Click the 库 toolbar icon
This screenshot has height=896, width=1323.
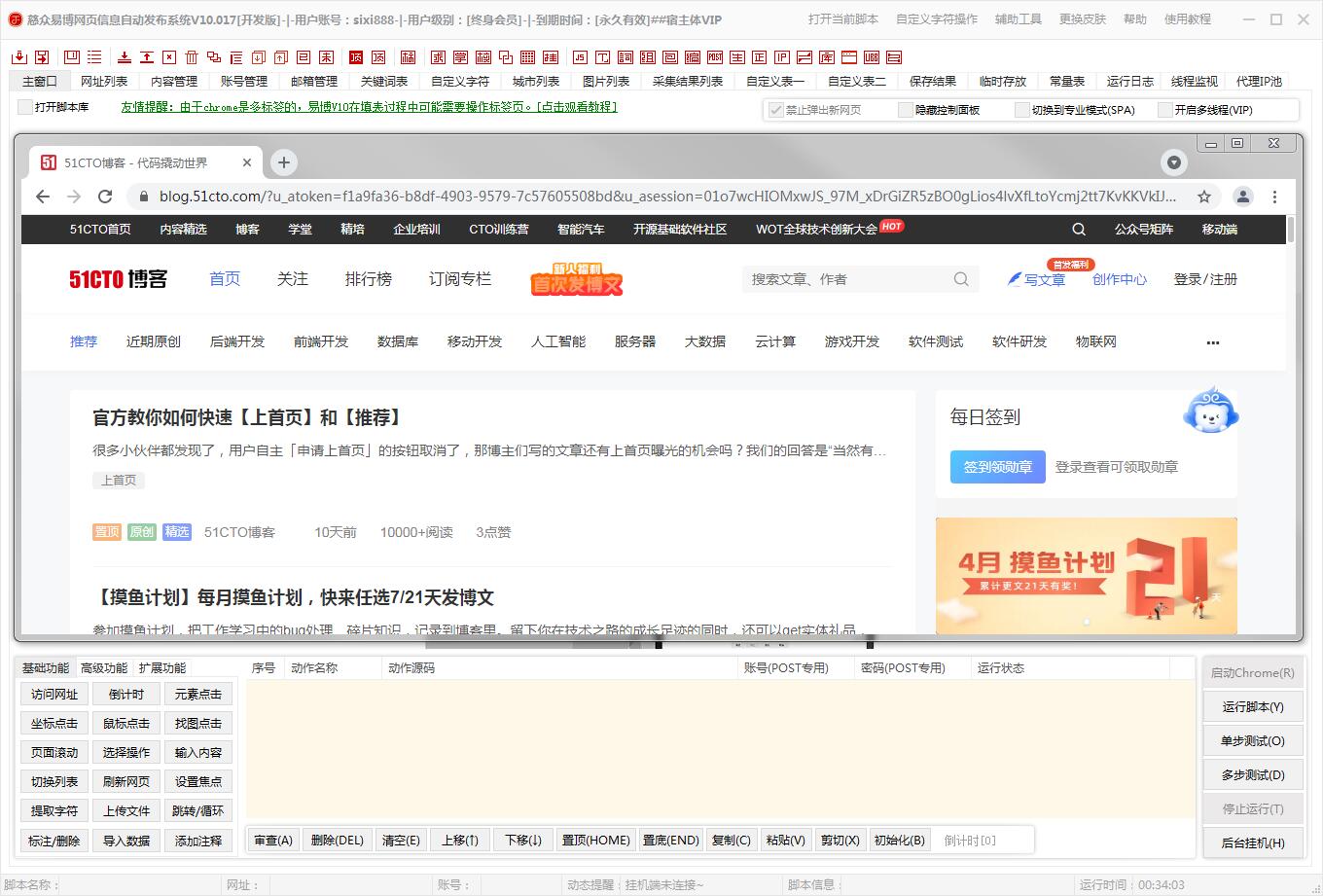pos(827,57)
